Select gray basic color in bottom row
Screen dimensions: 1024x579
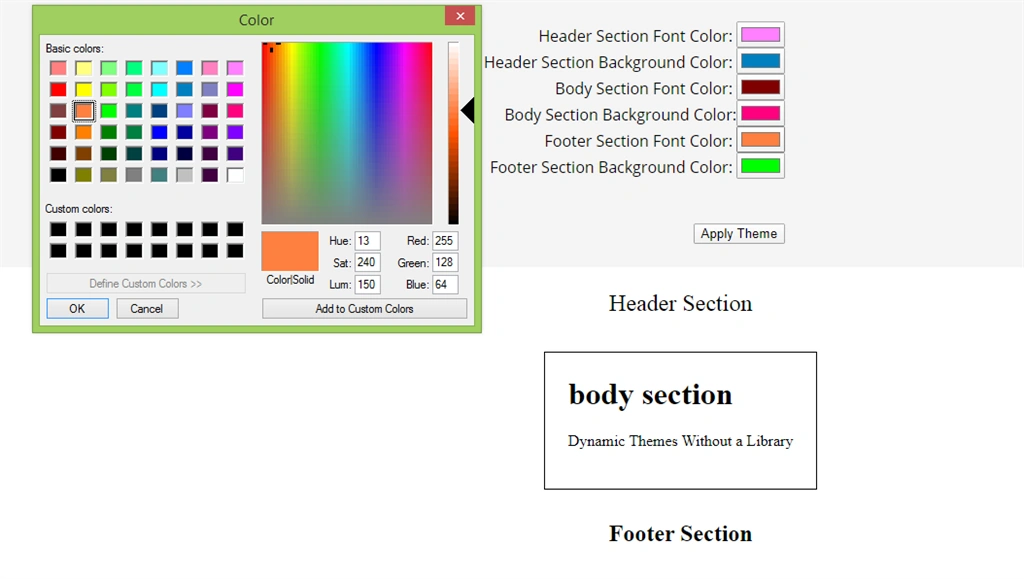(134, 175)
